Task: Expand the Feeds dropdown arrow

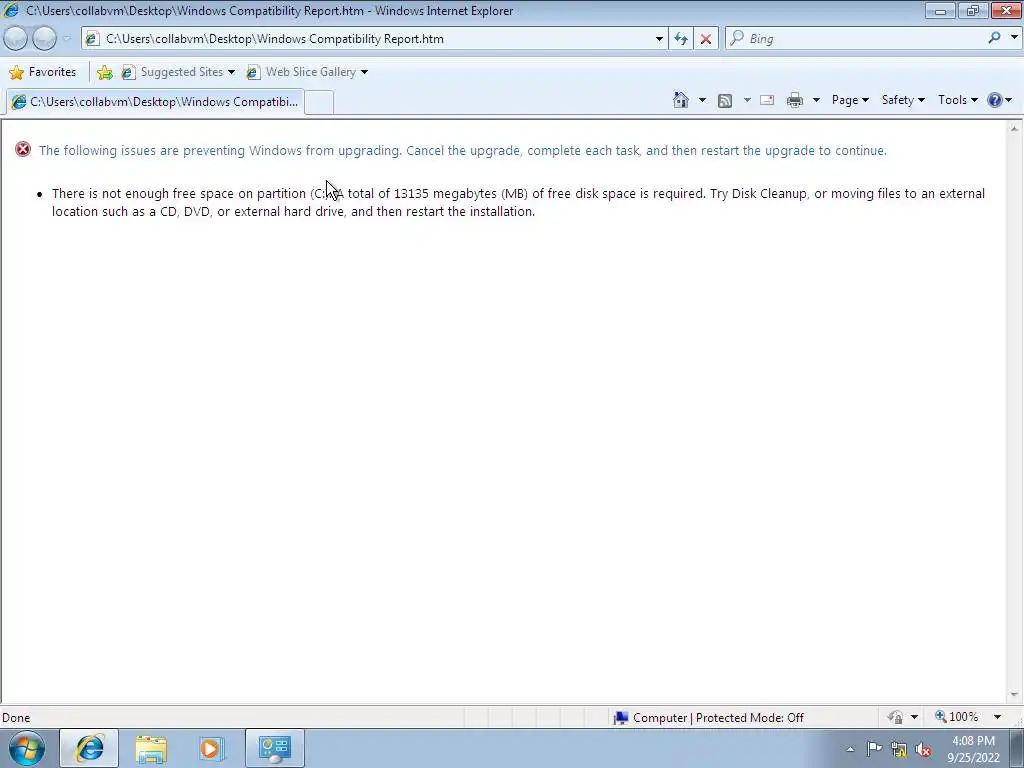Action: [x=747, y=100]
